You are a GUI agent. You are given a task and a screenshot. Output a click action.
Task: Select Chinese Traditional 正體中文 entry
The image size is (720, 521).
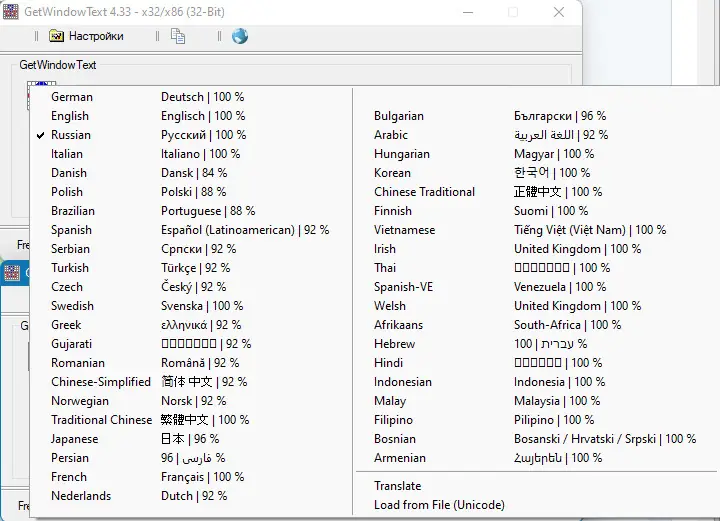click(536, 192)
